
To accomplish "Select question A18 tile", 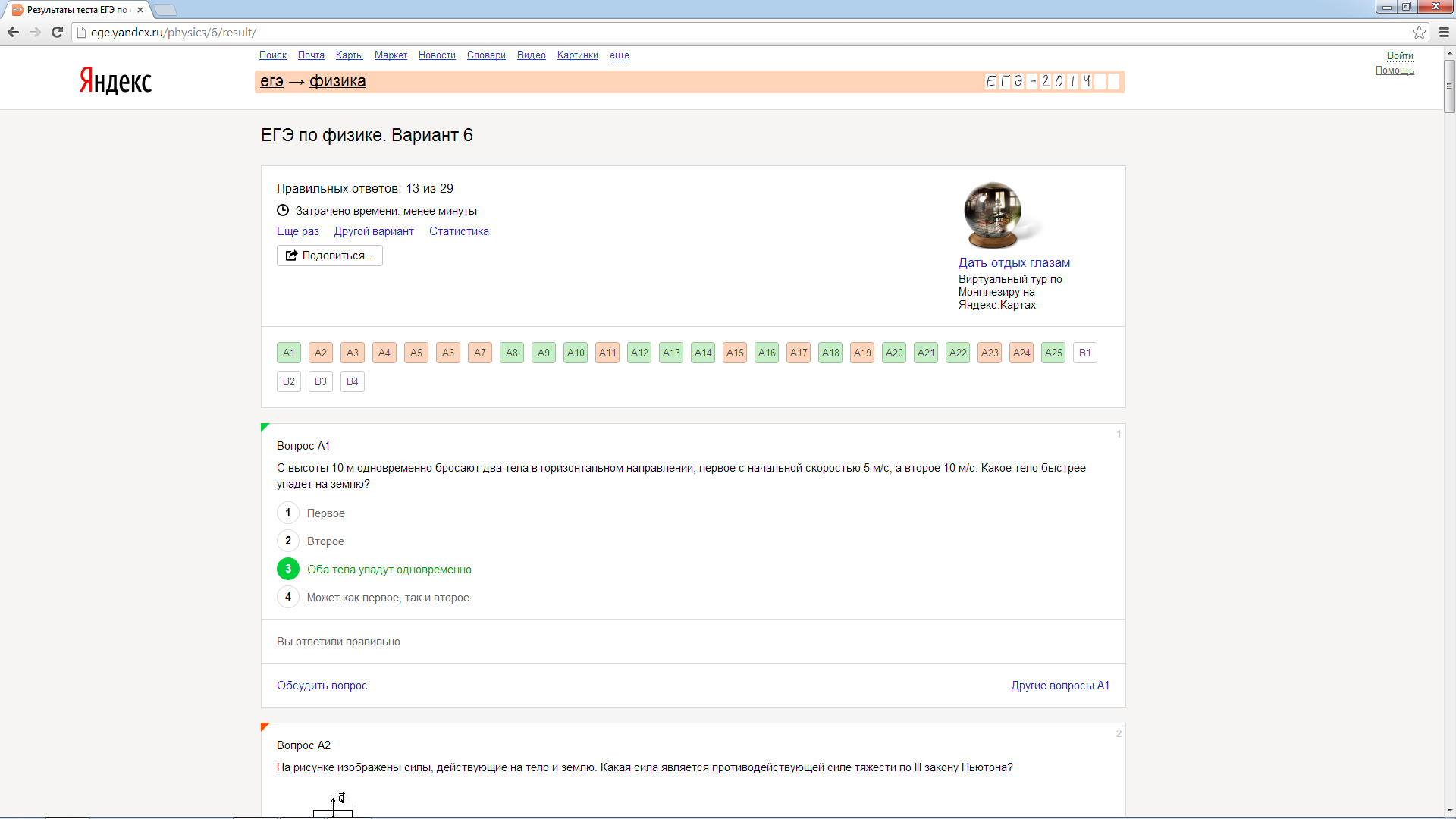I will click(830, 353).
